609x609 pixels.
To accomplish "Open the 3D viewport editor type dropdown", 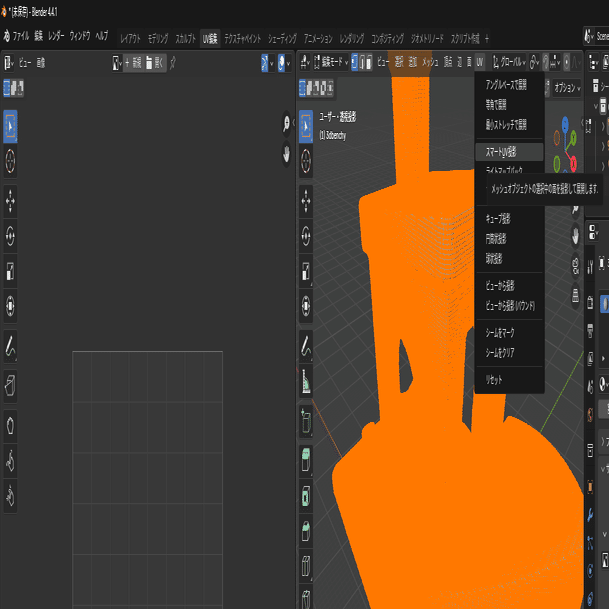I will (305, 62).
